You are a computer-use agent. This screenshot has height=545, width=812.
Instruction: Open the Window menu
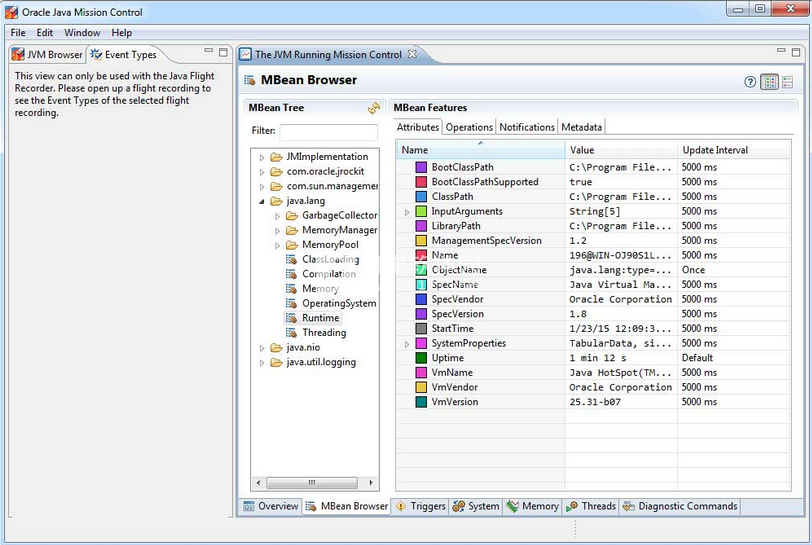tap(82, 33)
